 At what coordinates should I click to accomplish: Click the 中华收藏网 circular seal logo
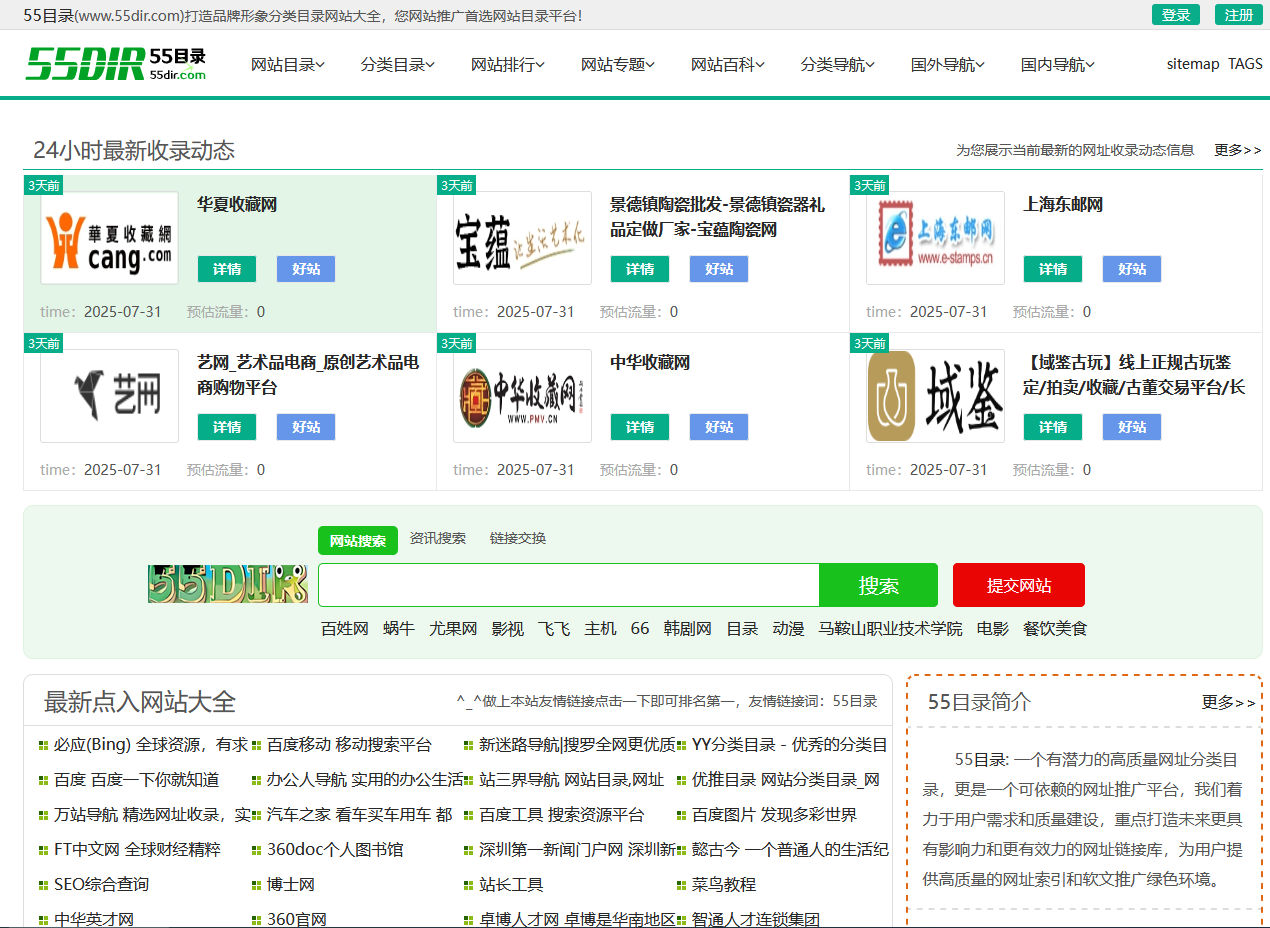pyautogui.click(x=522, y=396)
